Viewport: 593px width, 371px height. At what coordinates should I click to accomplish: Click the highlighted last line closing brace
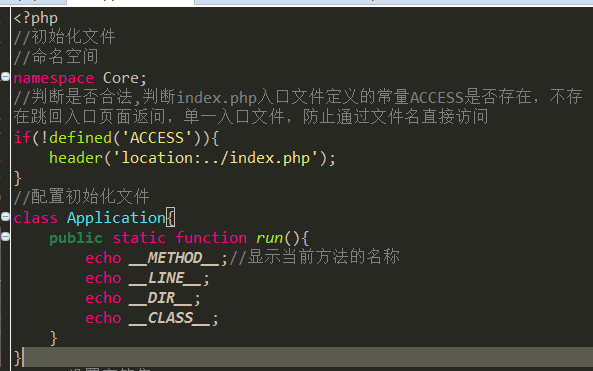(17, 357)
